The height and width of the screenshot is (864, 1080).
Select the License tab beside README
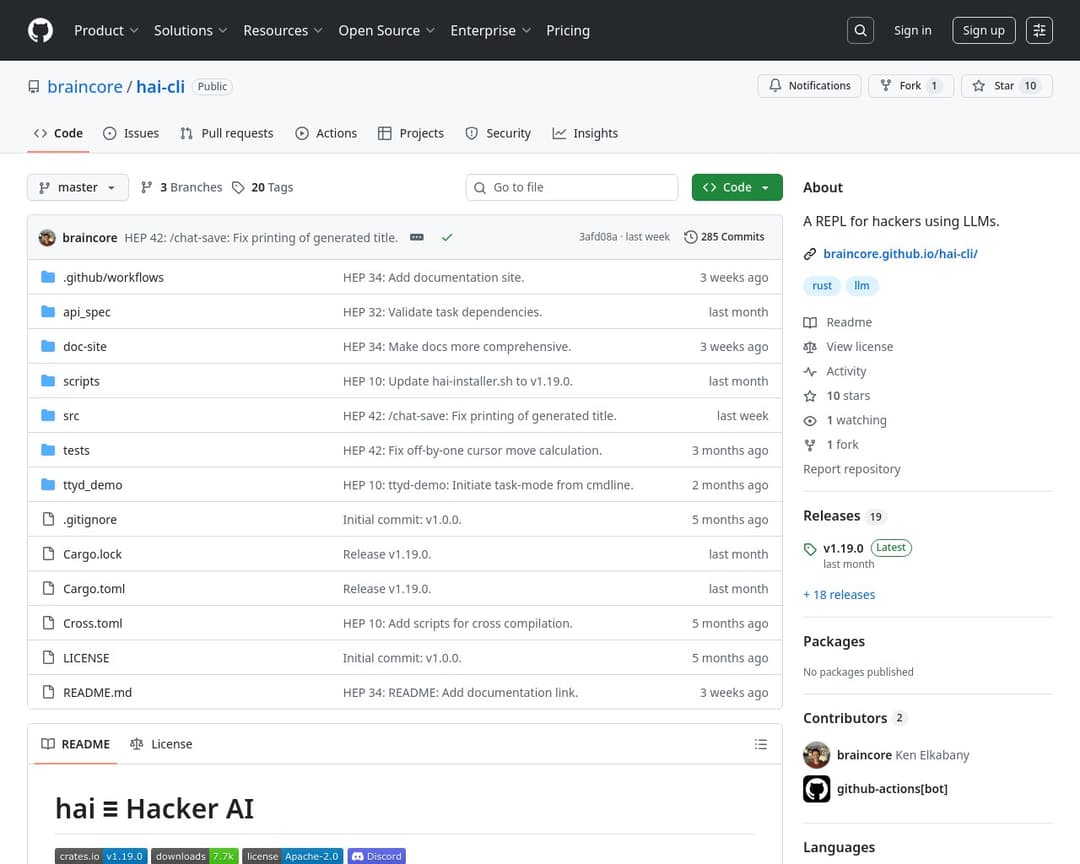coord(161,744)
